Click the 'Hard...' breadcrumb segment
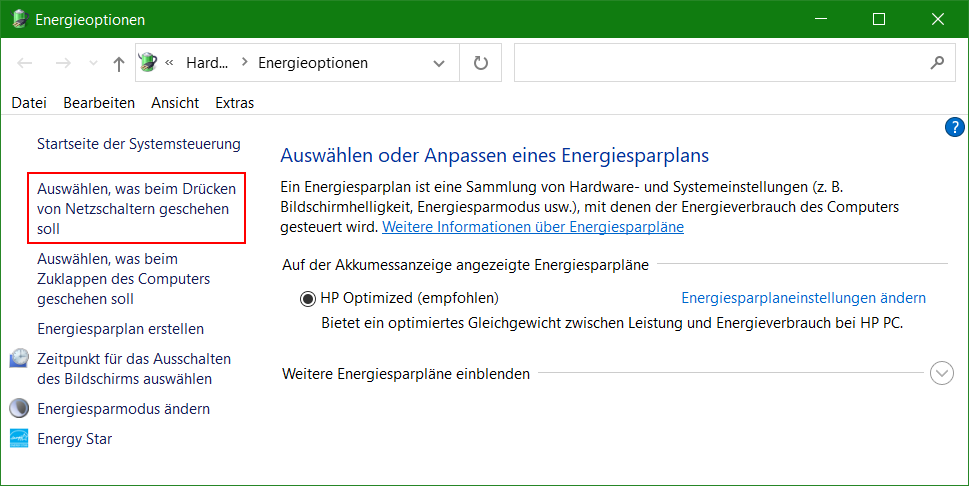The height and width of the screenshot is (486, 969). coord(207,63)
